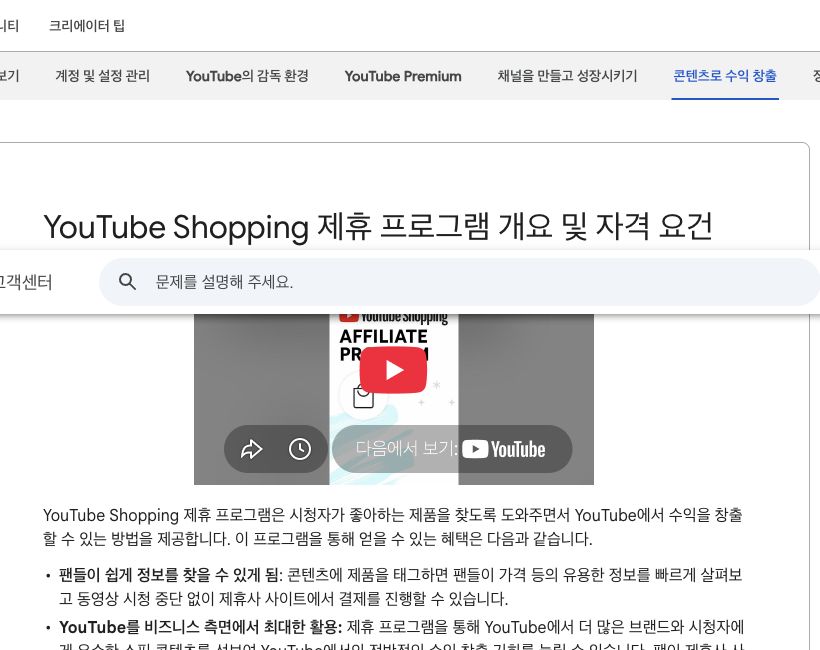Select 콘텐츠로 수익 창출 tab
Image resolution: width=820 pixels, height=650 pixels.
pos(725,76)
